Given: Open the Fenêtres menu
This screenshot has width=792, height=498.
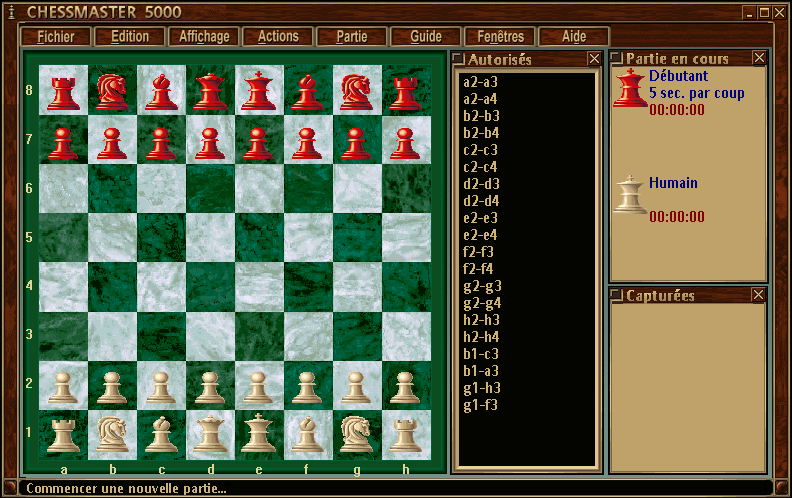Looking at the screenshot, I should coord(500,37).
